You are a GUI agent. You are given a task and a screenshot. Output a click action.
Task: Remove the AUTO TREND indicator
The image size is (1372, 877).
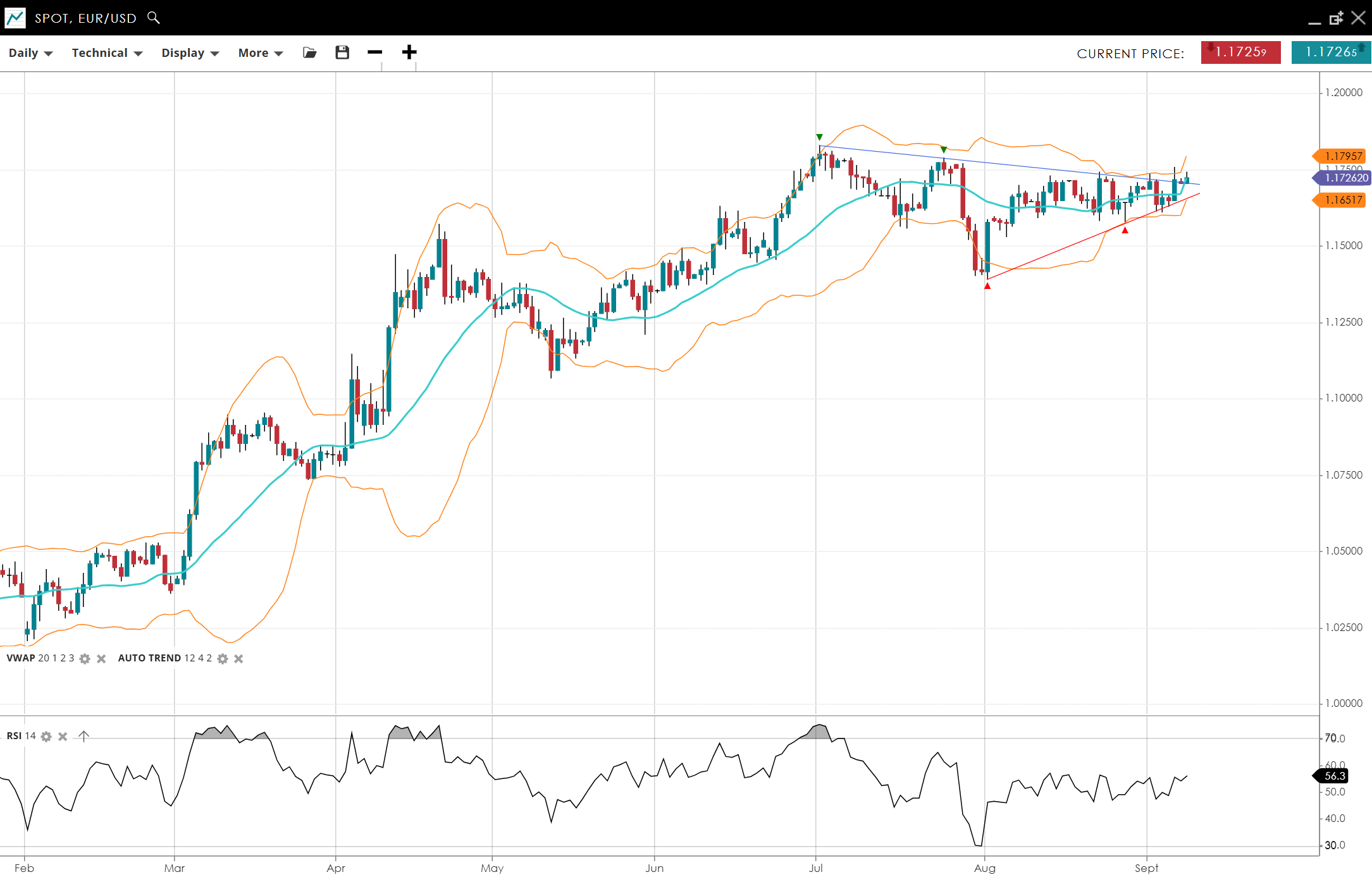pyautogui.click(x=238, y=659)
